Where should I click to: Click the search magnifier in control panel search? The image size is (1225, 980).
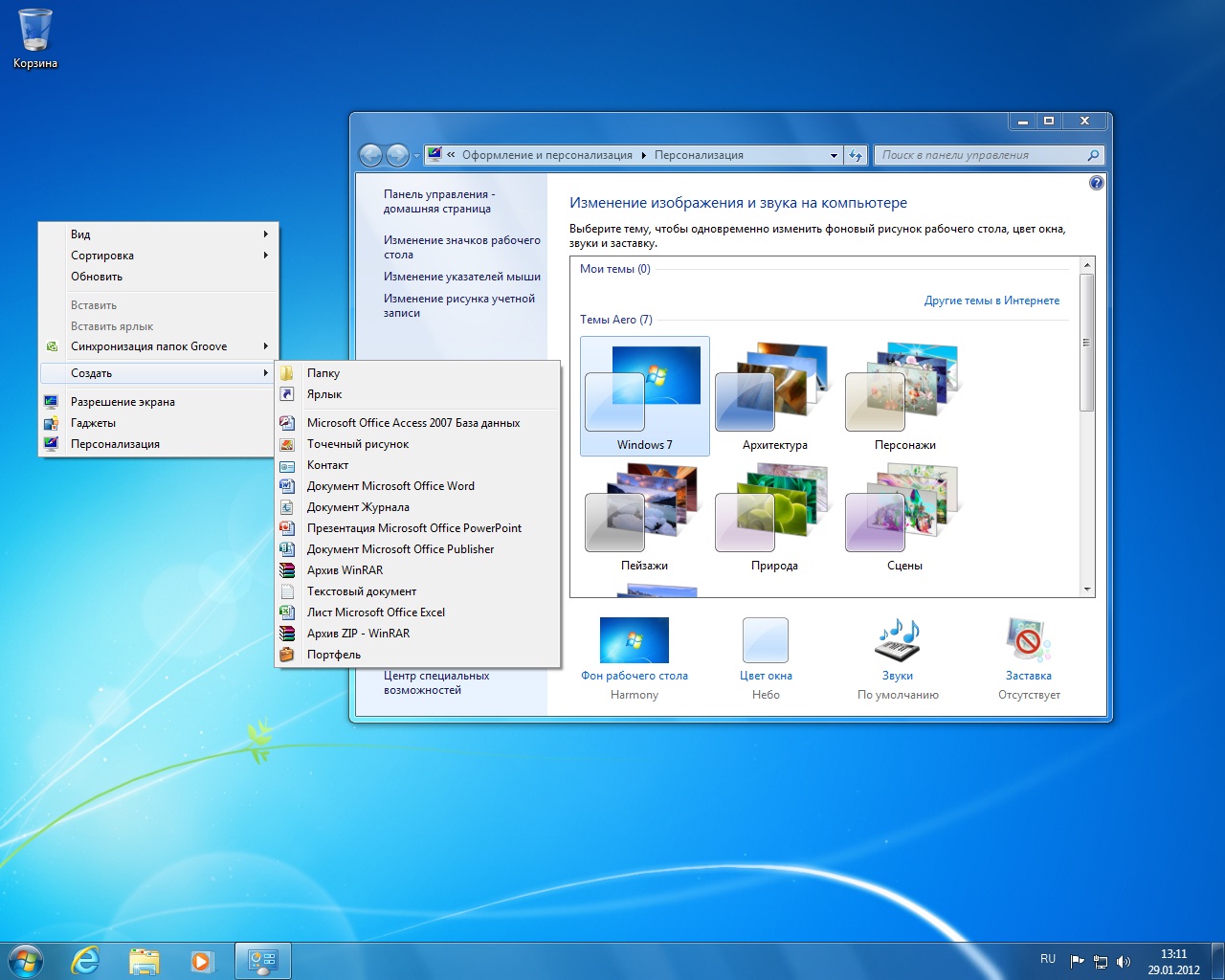click(x=1093, y=155)
